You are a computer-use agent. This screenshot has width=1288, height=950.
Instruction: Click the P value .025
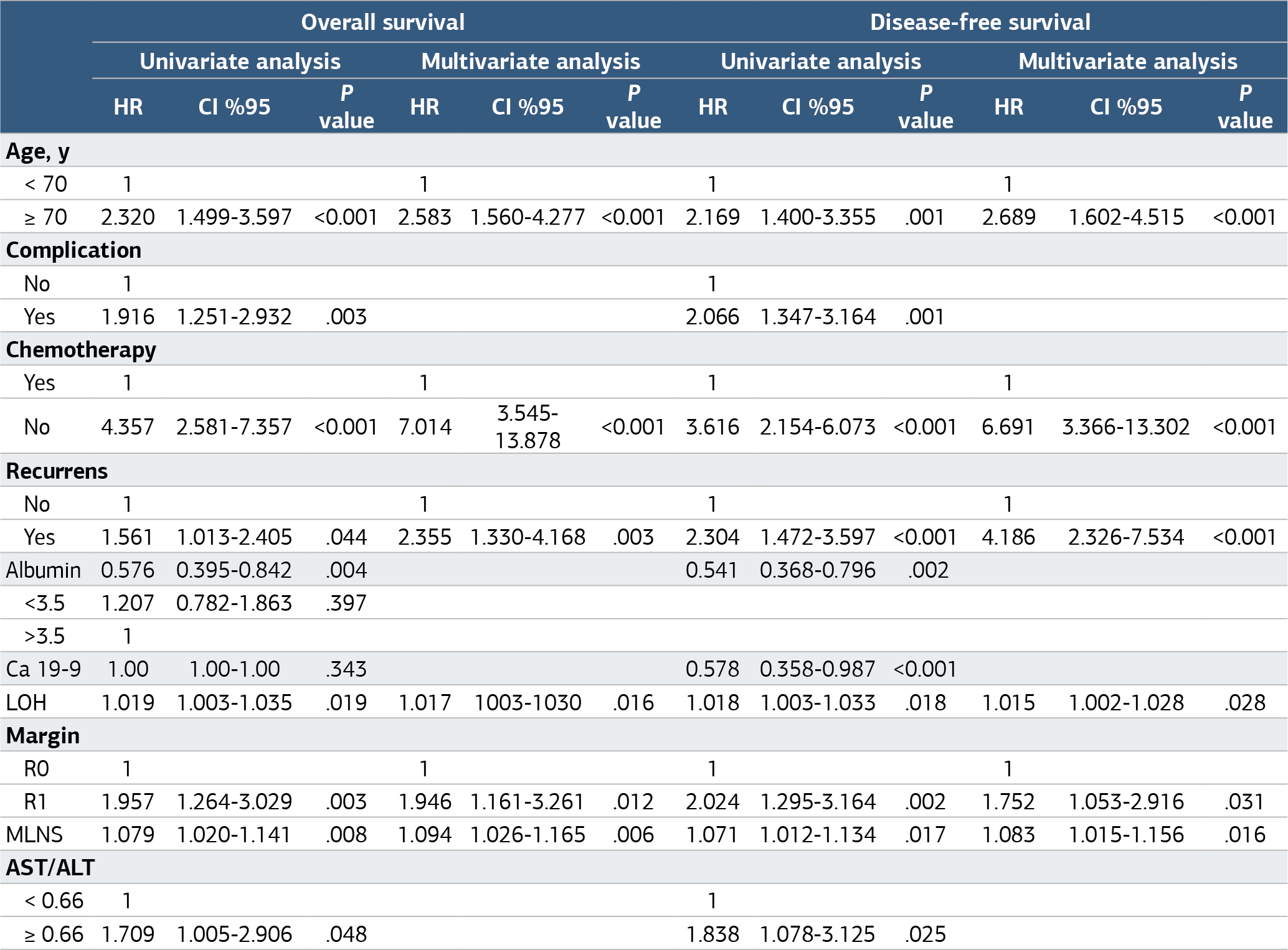coord(926,934)
